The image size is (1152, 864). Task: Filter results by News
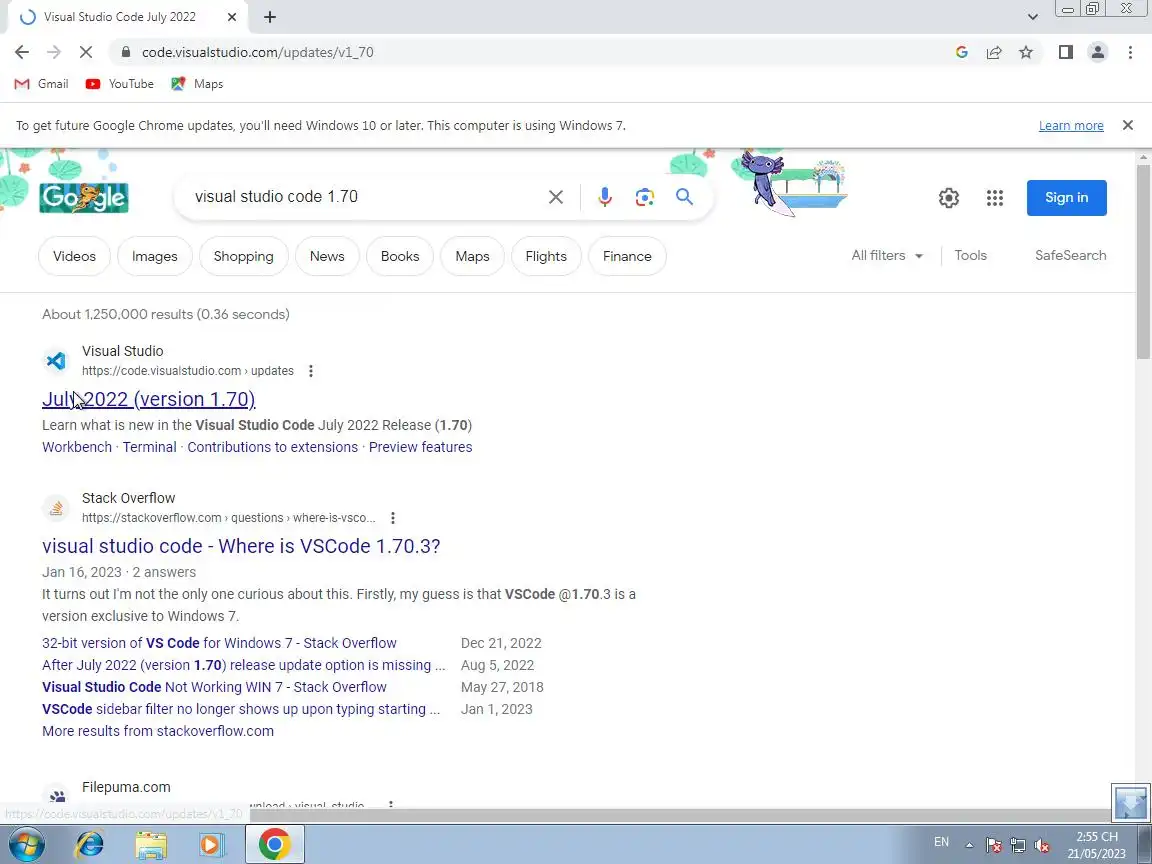(327, 256)
